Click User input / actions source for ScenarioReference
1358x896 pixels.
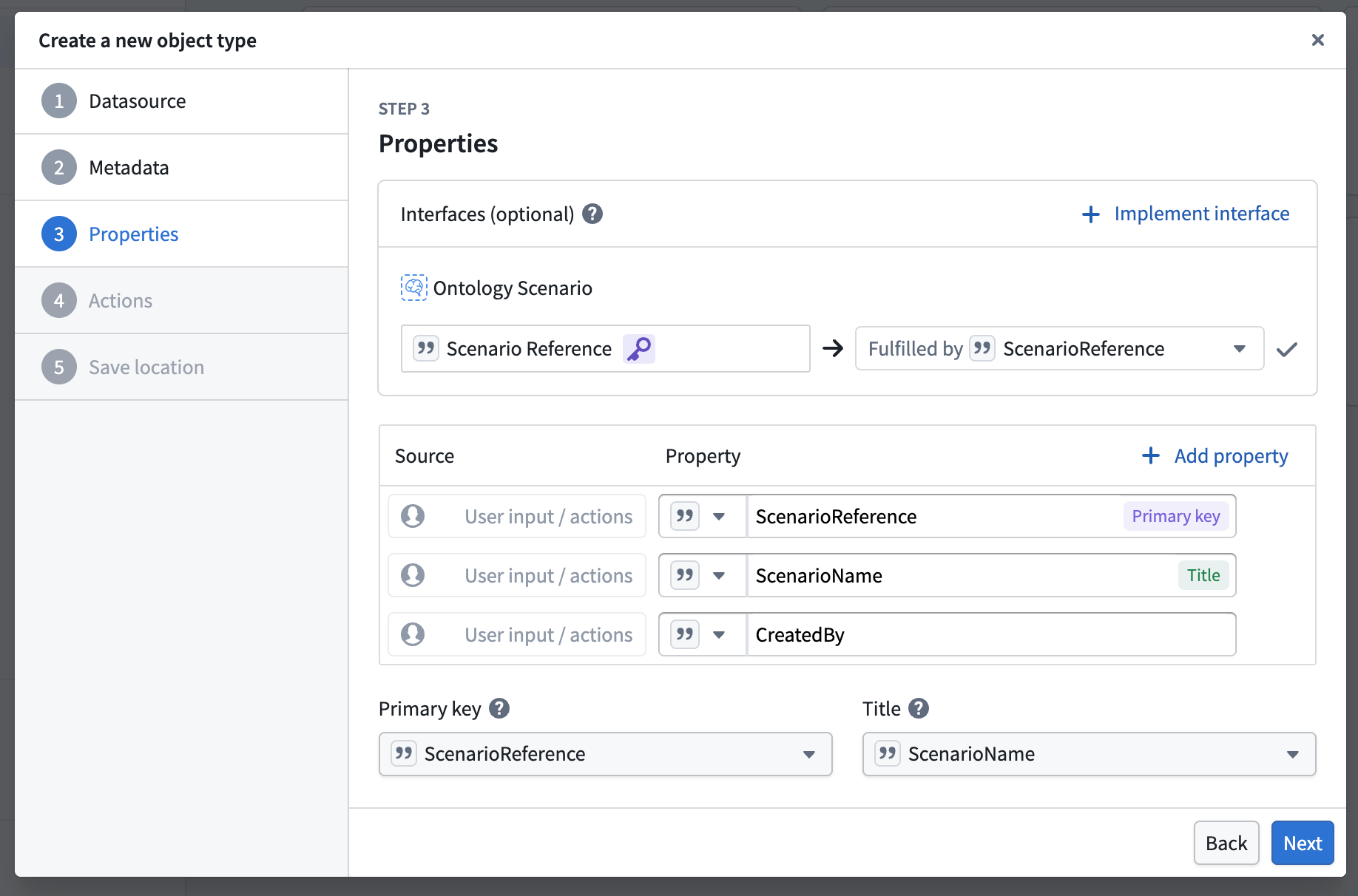[x=517, y=516]
